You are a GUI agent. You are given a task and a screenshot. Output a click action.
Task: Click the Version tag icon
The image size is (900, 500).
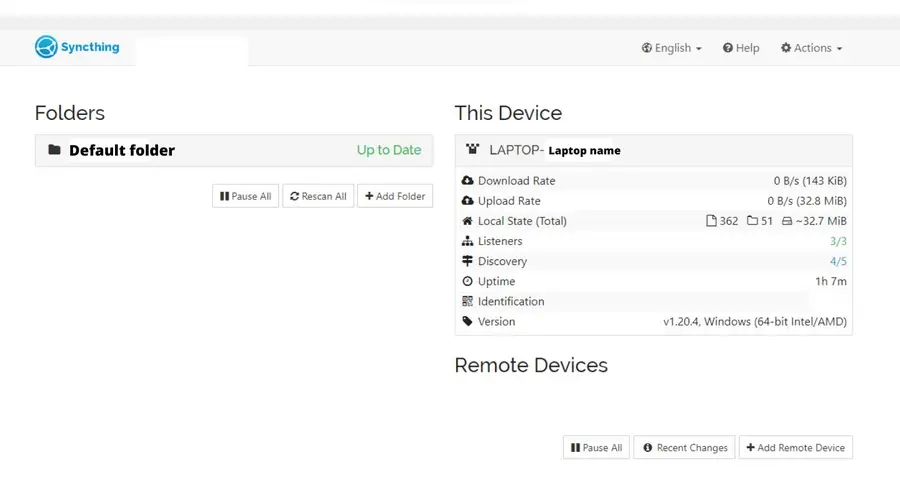click(x=467, y=322)
